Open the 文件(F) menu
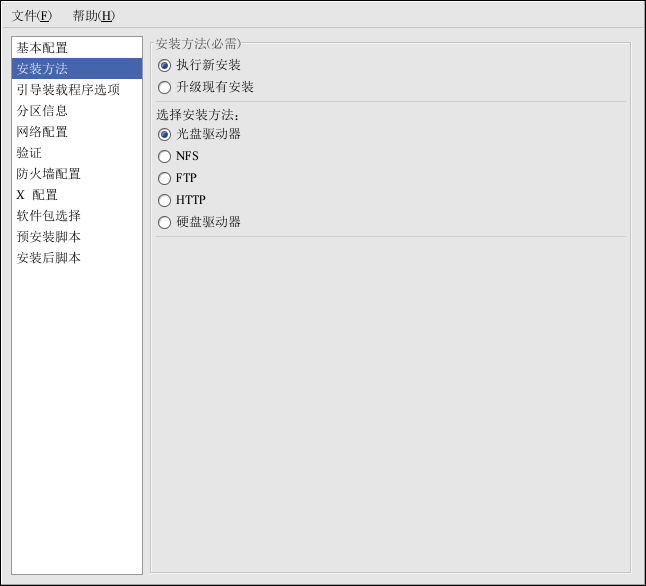This screenshot has width=646, height=586. [32, 16]
